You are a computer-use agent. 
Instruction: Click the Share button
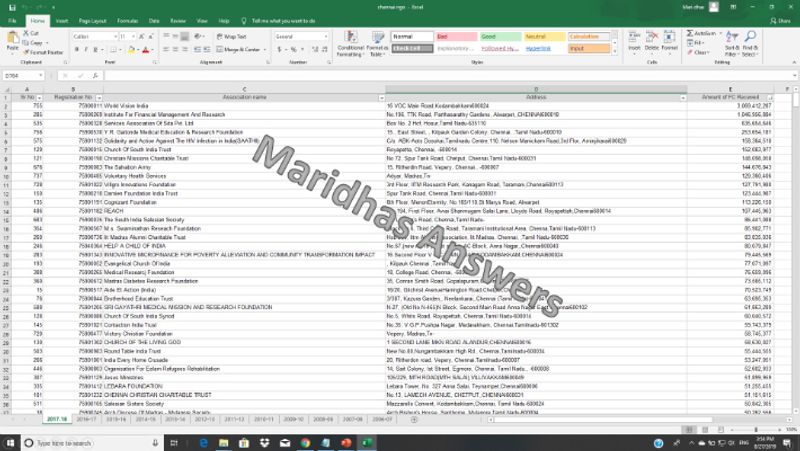780,19
